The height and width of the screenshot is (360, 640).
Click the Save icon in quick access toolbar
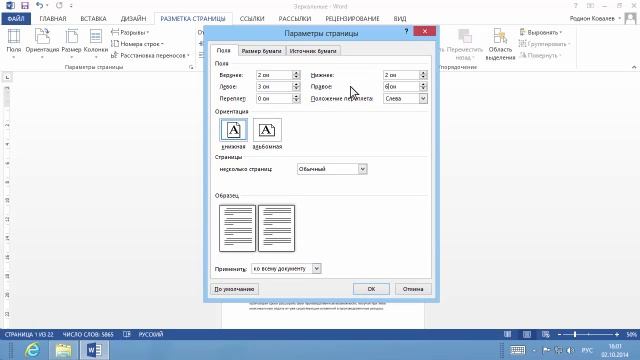coord(25,6)
